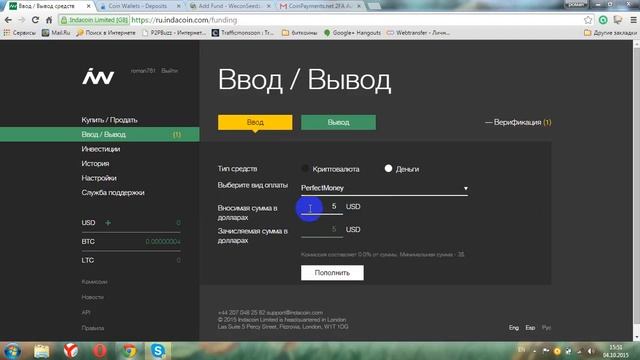Viewport: 640px width, 360px height.
Task: Click page vertical scrollbar down arrow
Action: point(636,337)
